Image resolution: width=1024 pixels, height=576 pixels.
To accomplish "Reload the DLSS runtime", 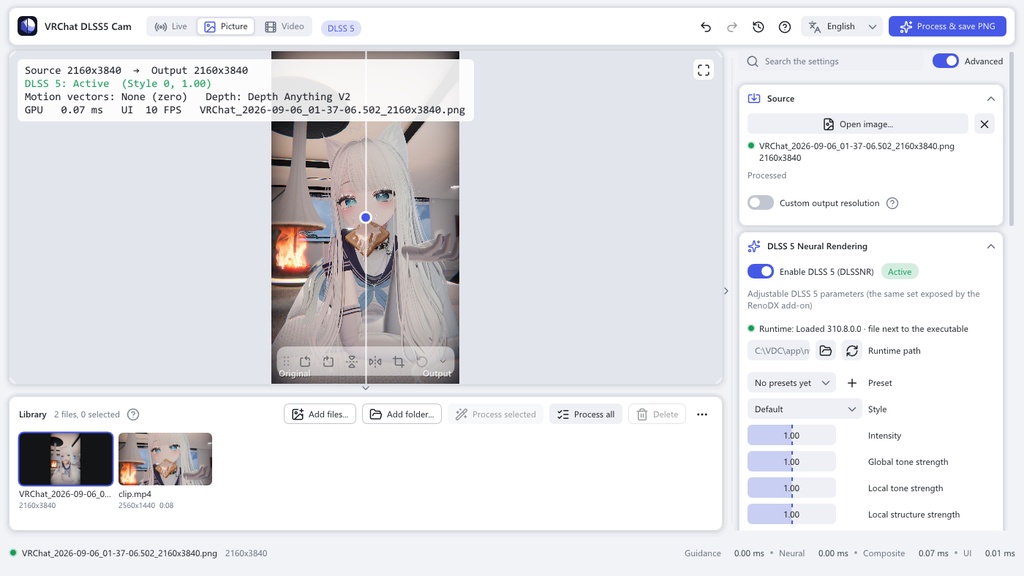I will tap(852, 351).
